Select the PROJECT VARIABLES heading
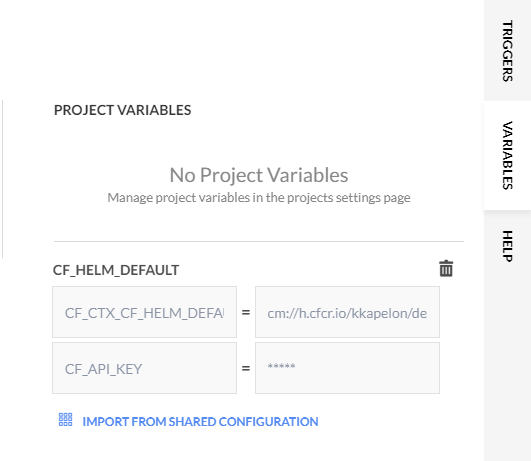Image resolution: width=531 pixels, height=461 pixels. (x=123, y=110)
